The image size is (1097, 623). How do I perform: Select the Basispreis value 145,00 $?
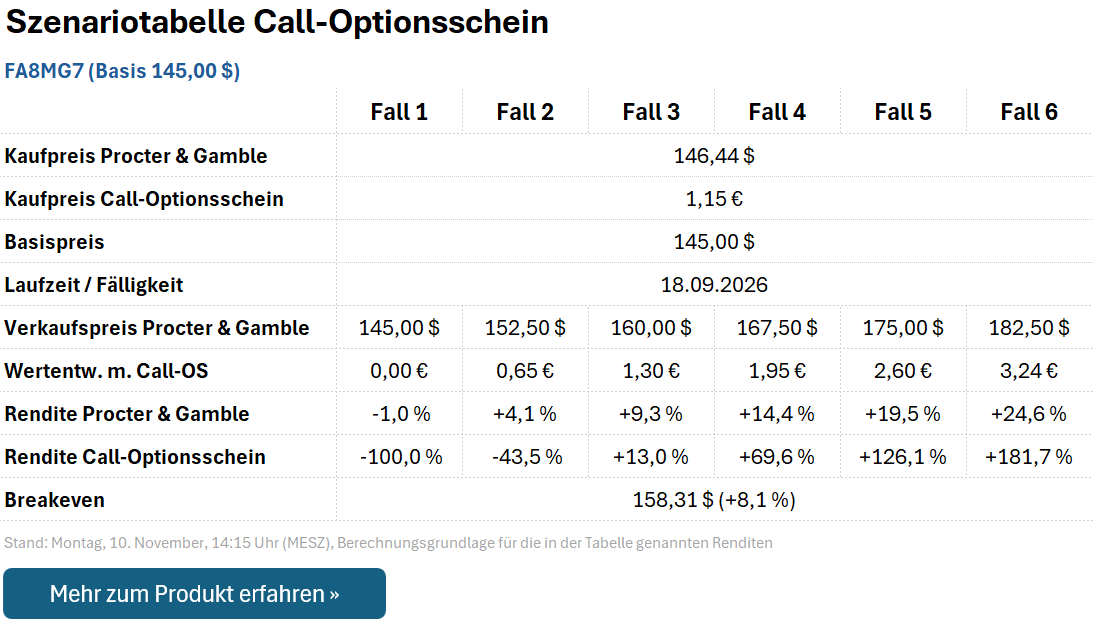(x=714, y=242)
